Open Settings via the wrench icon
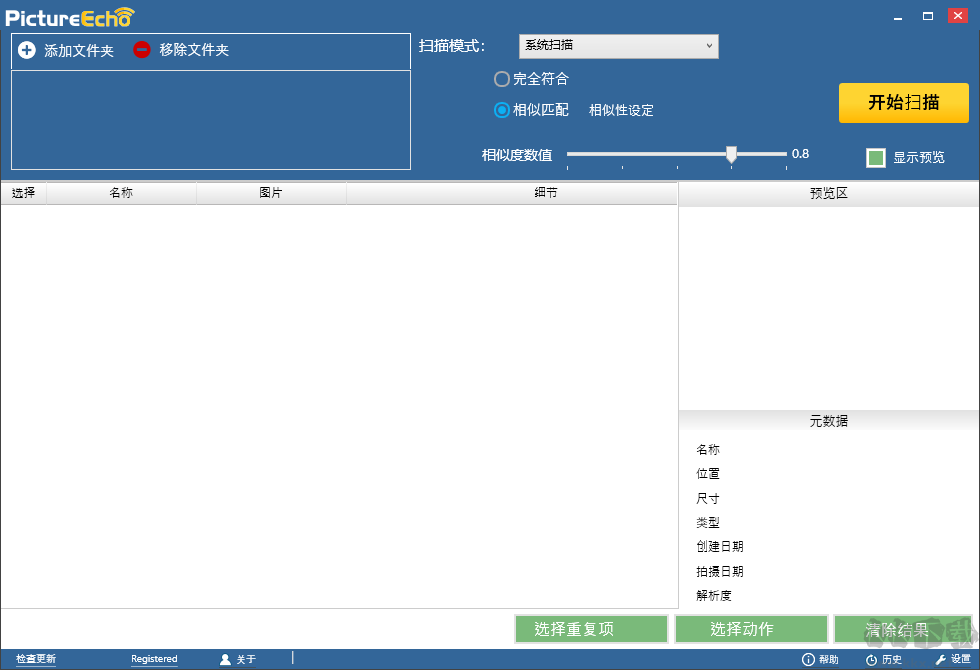This screenshot has width=980, height=670. tap(940, 659)
